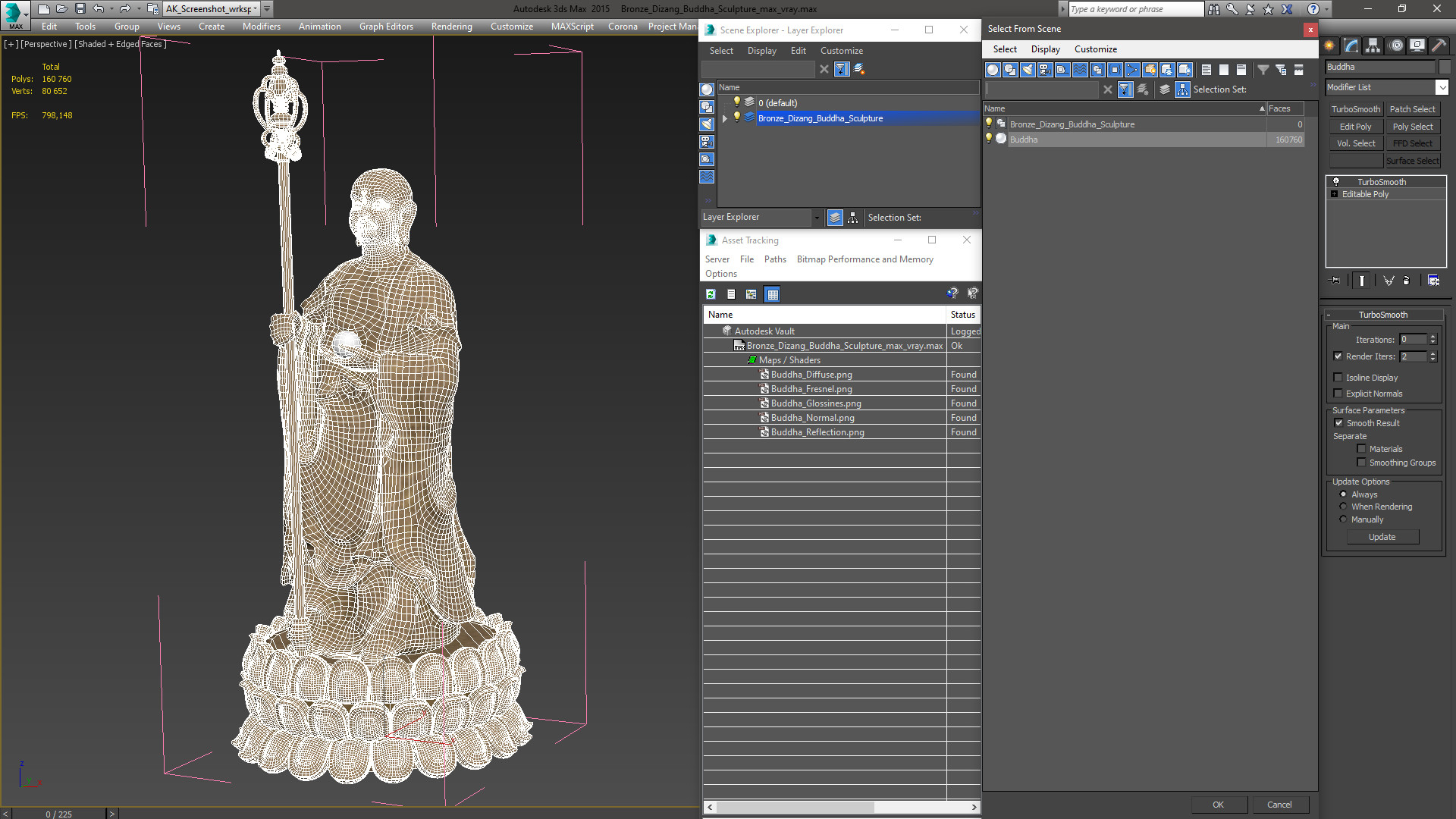Click Table View icon in Asset Tracking toolbar
This screenshot has width=1456, height=819.
pyautogui.click(x=772, y=294)
